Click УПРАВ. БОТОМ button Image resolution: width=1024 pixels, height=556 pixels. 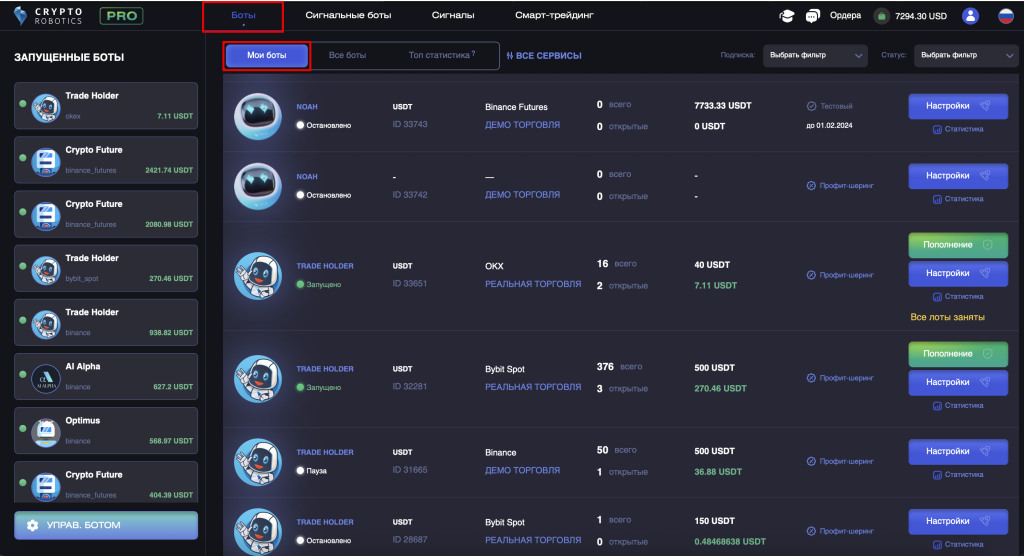[x=106, y=525]
